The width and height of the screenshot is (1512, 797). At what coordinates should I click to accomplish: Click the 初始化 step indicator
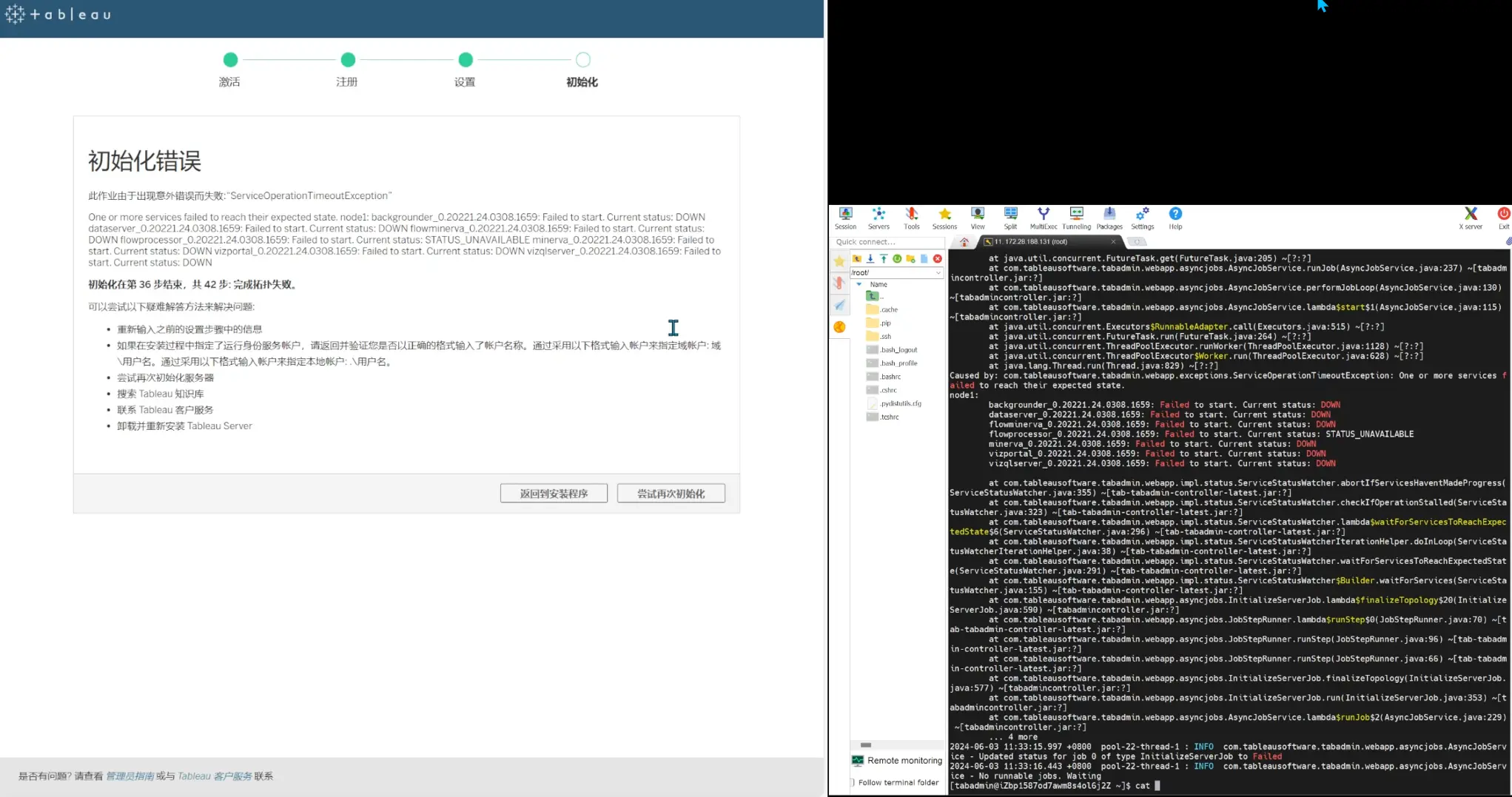[x=583, y=60]
